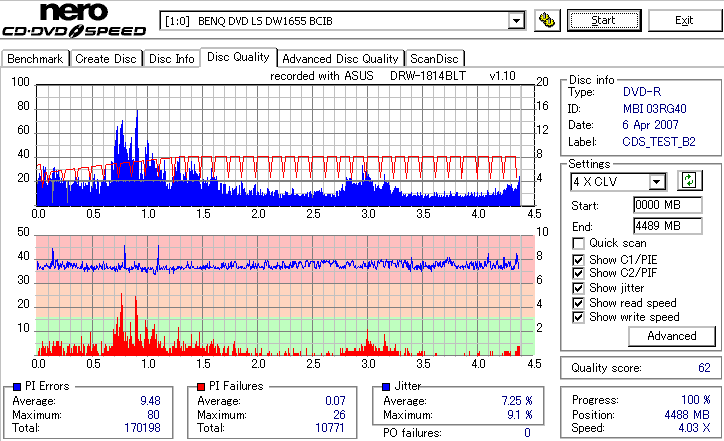This screenshot has height=441, width=724.
Task: Open the Advanced Disc Quality tab
Action: click(340, 59)
